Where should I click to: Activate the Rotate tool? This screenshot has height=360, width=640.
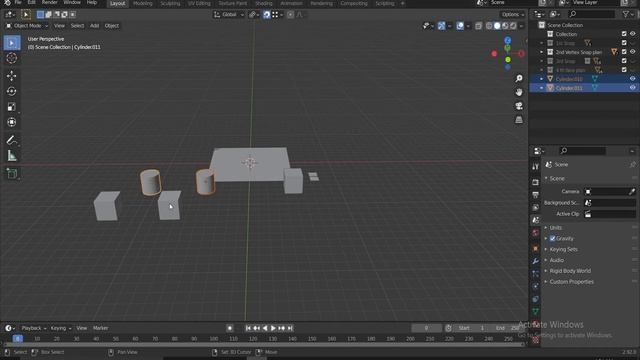[x=12, y=91]
